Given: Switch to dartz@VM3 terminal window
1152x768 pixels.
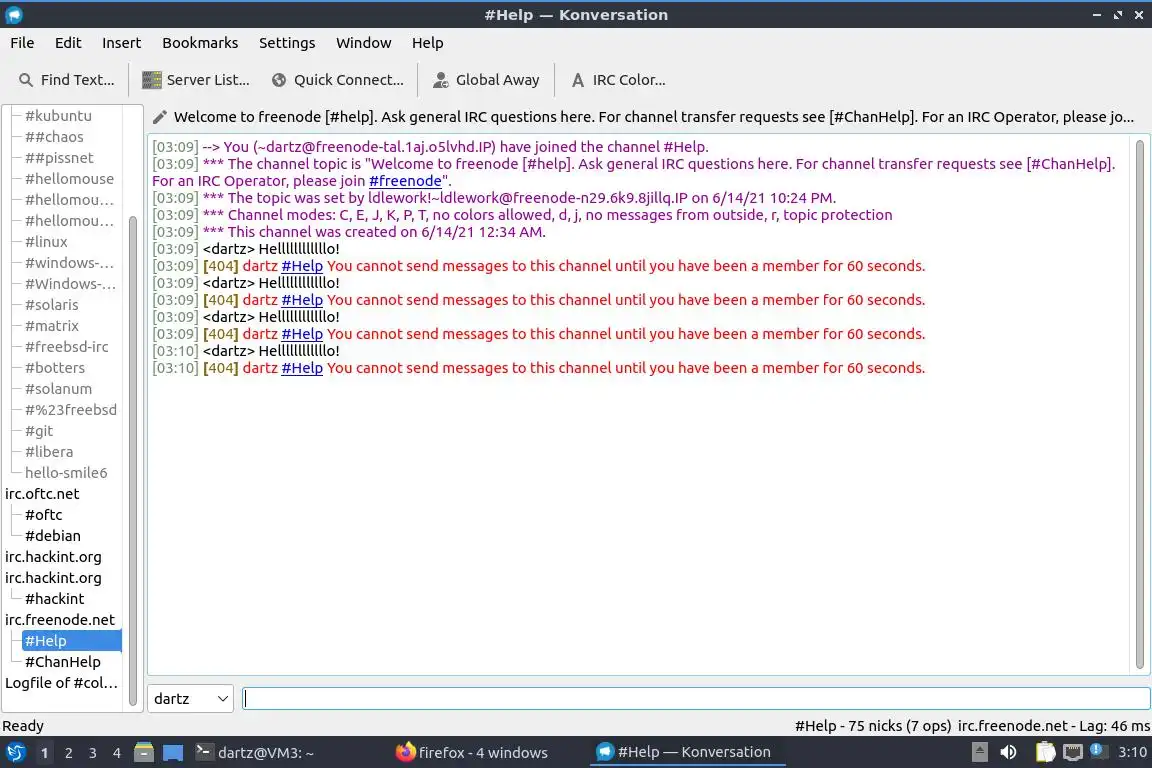Looking at the screenshot, I should (x=255, y=752).
